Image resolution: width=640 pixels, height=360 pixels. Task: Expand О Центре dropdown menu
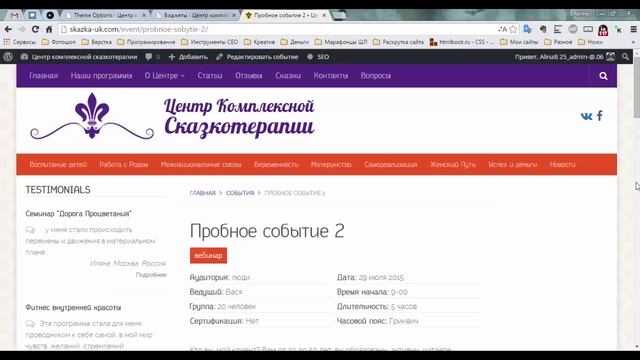tap(164, 76)
